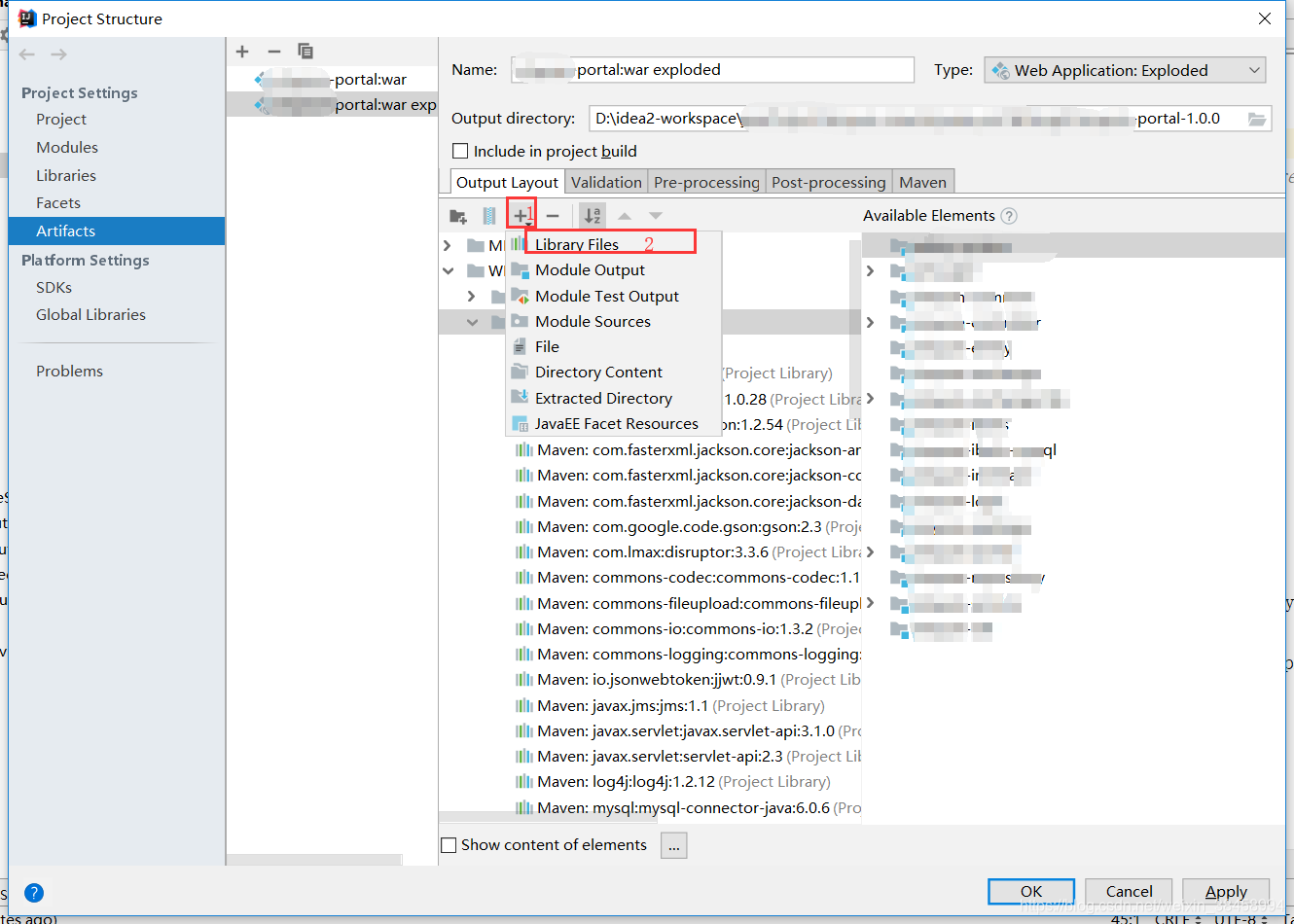Click the create archive icon in layout toolbar
This screenshot has width=1294, height=924.
coord(489,216)
